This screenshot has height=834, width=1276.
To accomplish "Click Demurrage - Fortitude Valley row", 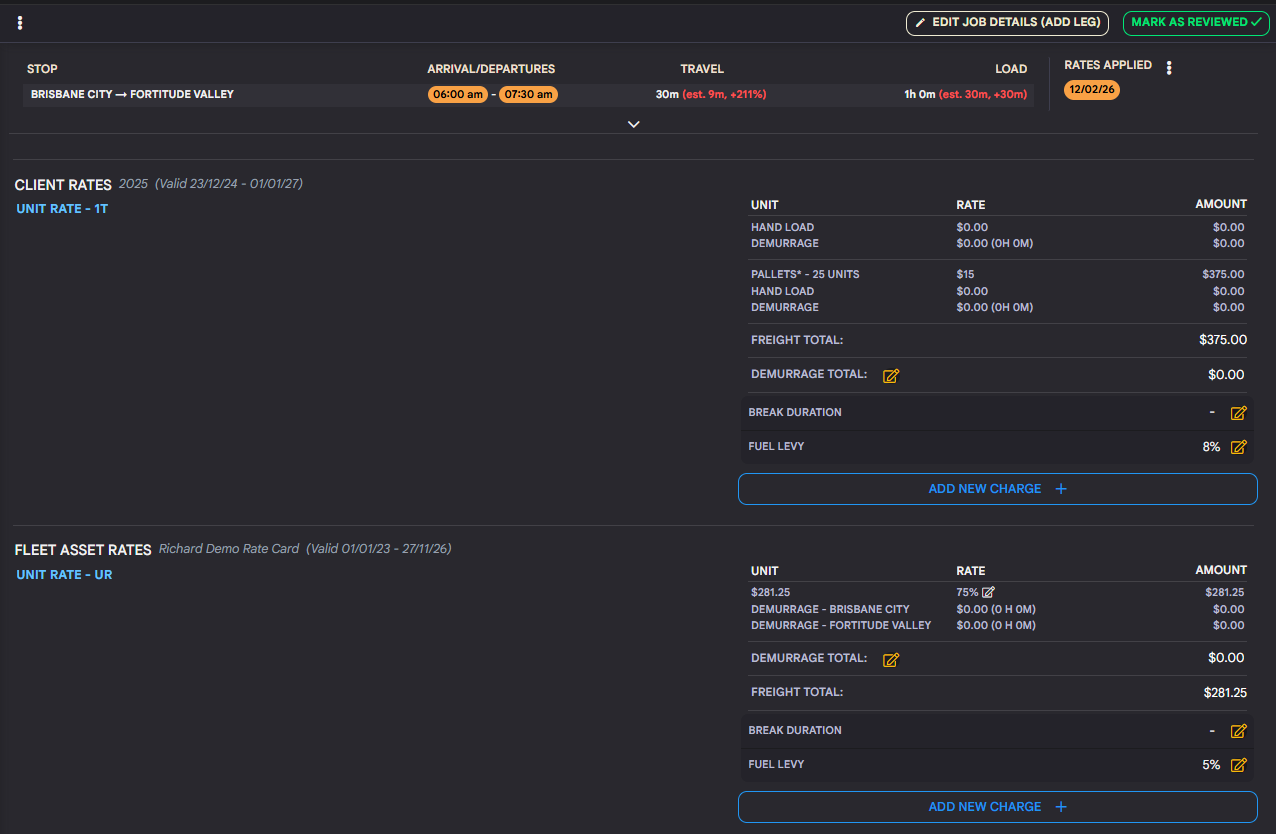I will click(x=998, y=625).
